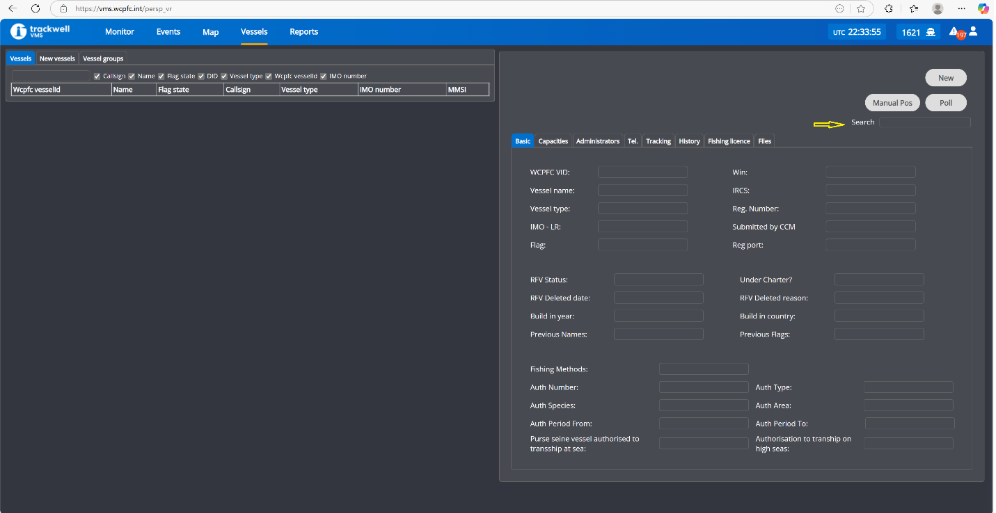This screenshot has width=996, height=513.
Task: Switch to the Capacities tab
Action: [553, 141]
